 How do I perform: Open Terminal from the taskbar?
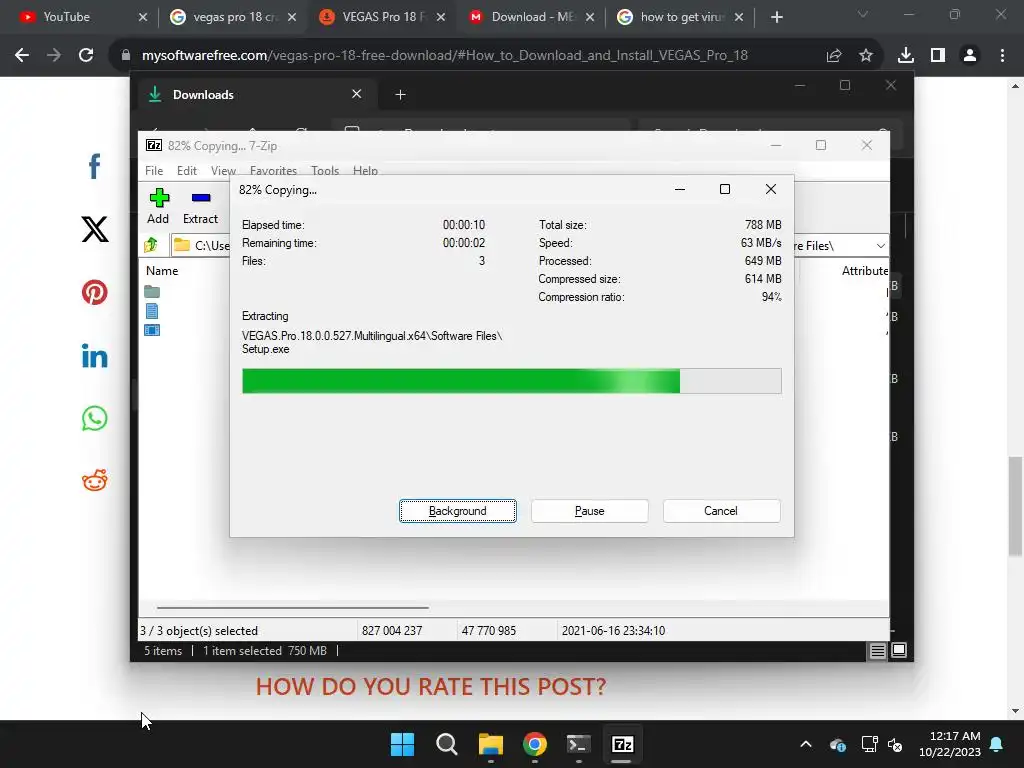coord(579,744)
